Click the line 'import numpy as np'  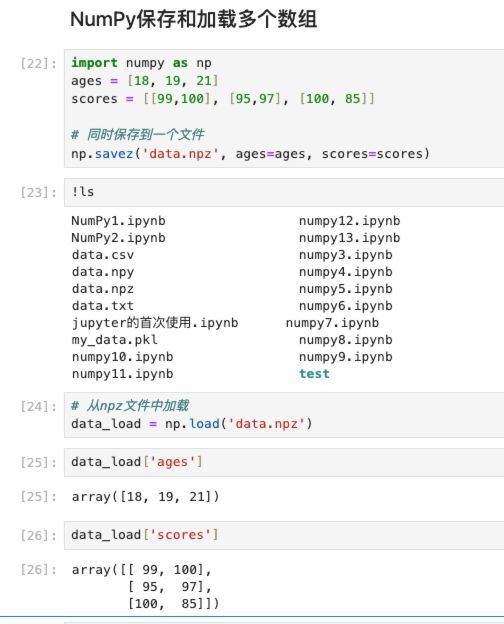(141, 63)
